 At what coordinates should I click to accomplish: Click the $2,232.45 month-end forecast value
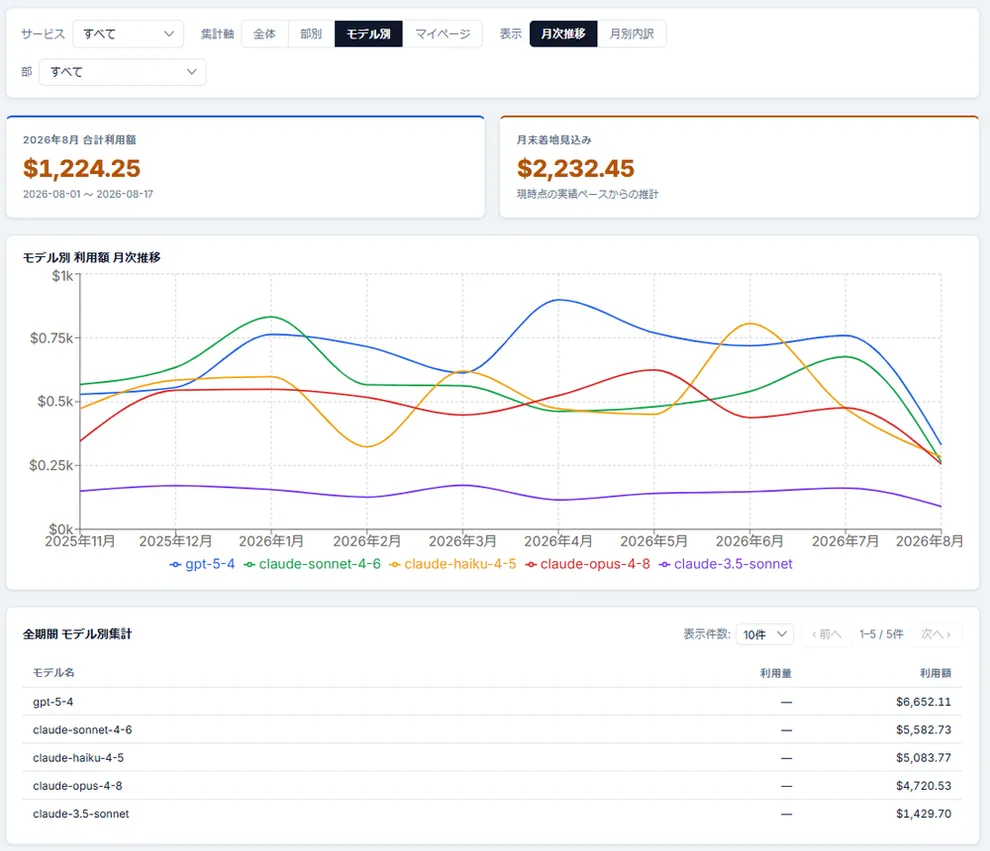coord(575,169)
